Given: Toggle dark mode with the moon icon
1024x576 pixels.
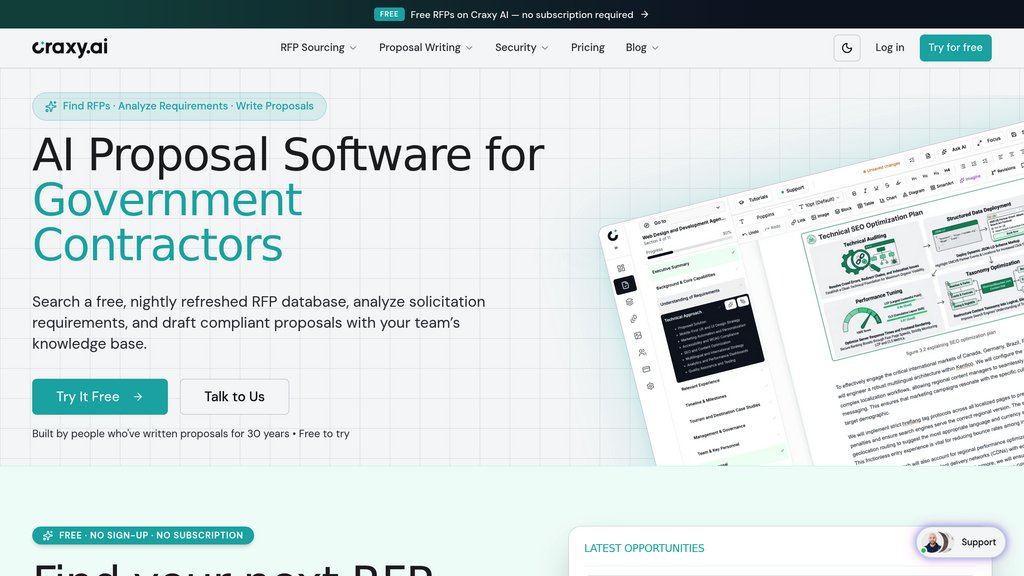Looking at the screenshot, I should tap(846, 48).
